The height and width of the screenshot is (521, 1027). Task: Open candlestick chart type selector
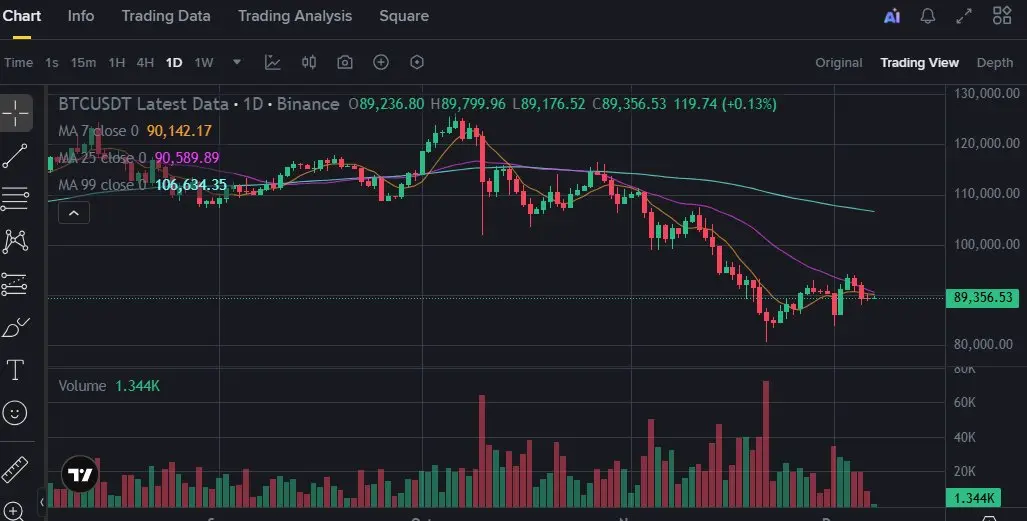(308, 62)
